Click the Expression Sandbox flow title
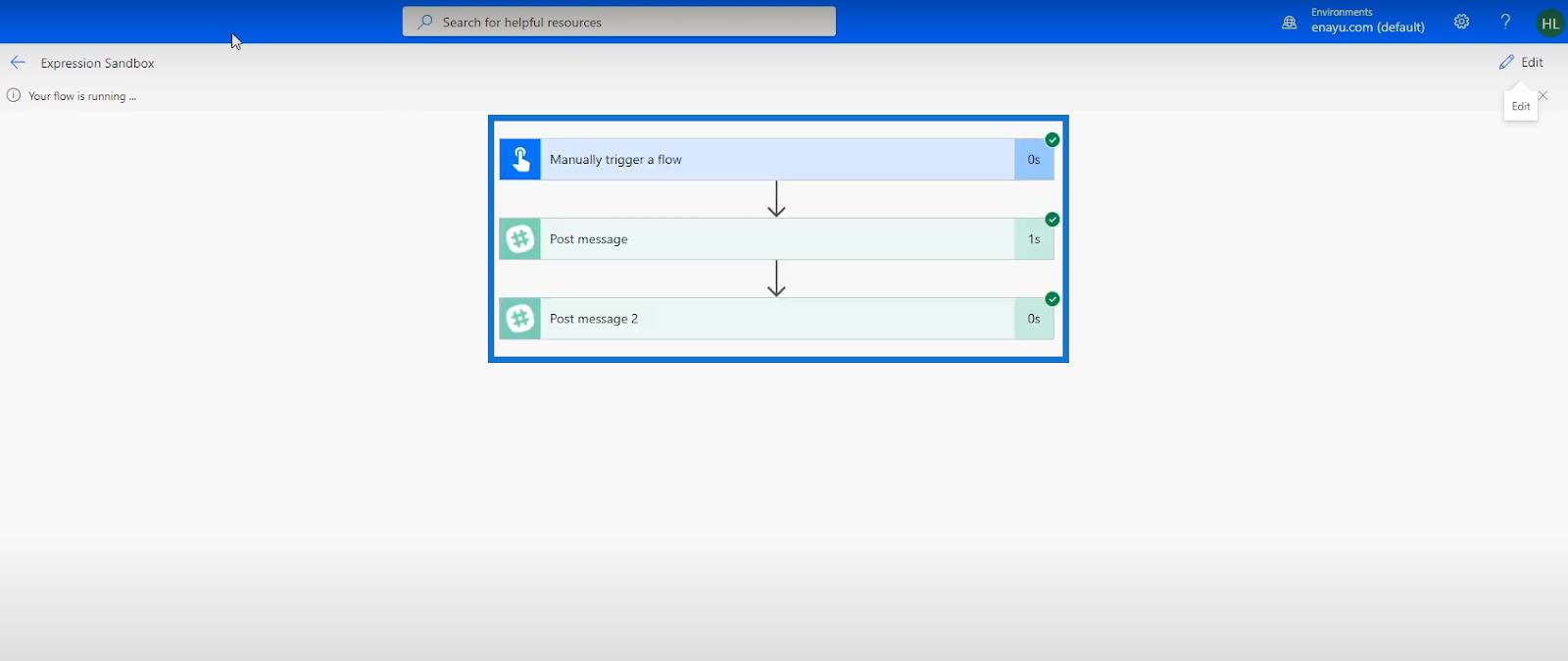 click(x=97, y=63)
